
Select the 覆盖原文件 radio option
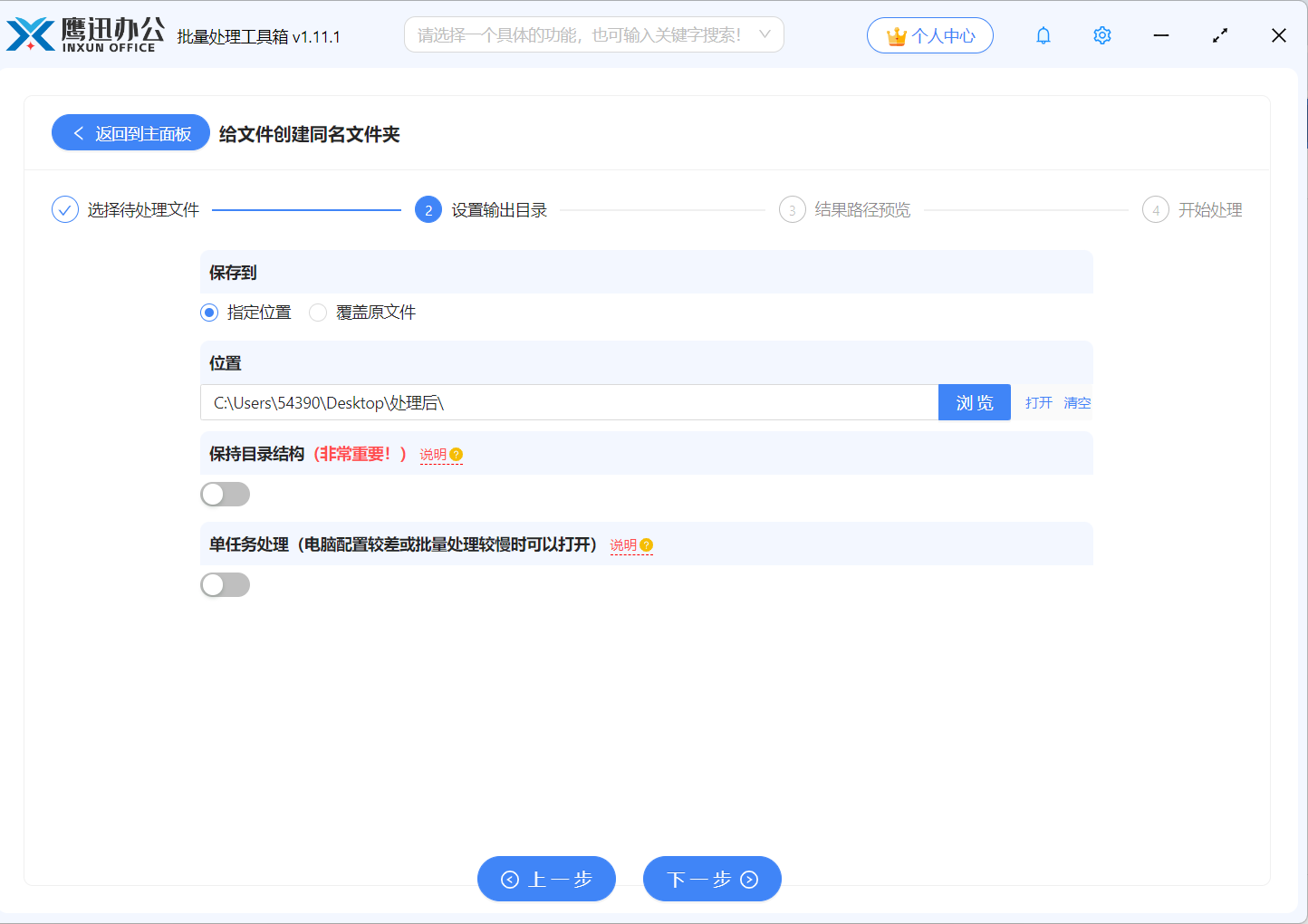tap(318, 313)
